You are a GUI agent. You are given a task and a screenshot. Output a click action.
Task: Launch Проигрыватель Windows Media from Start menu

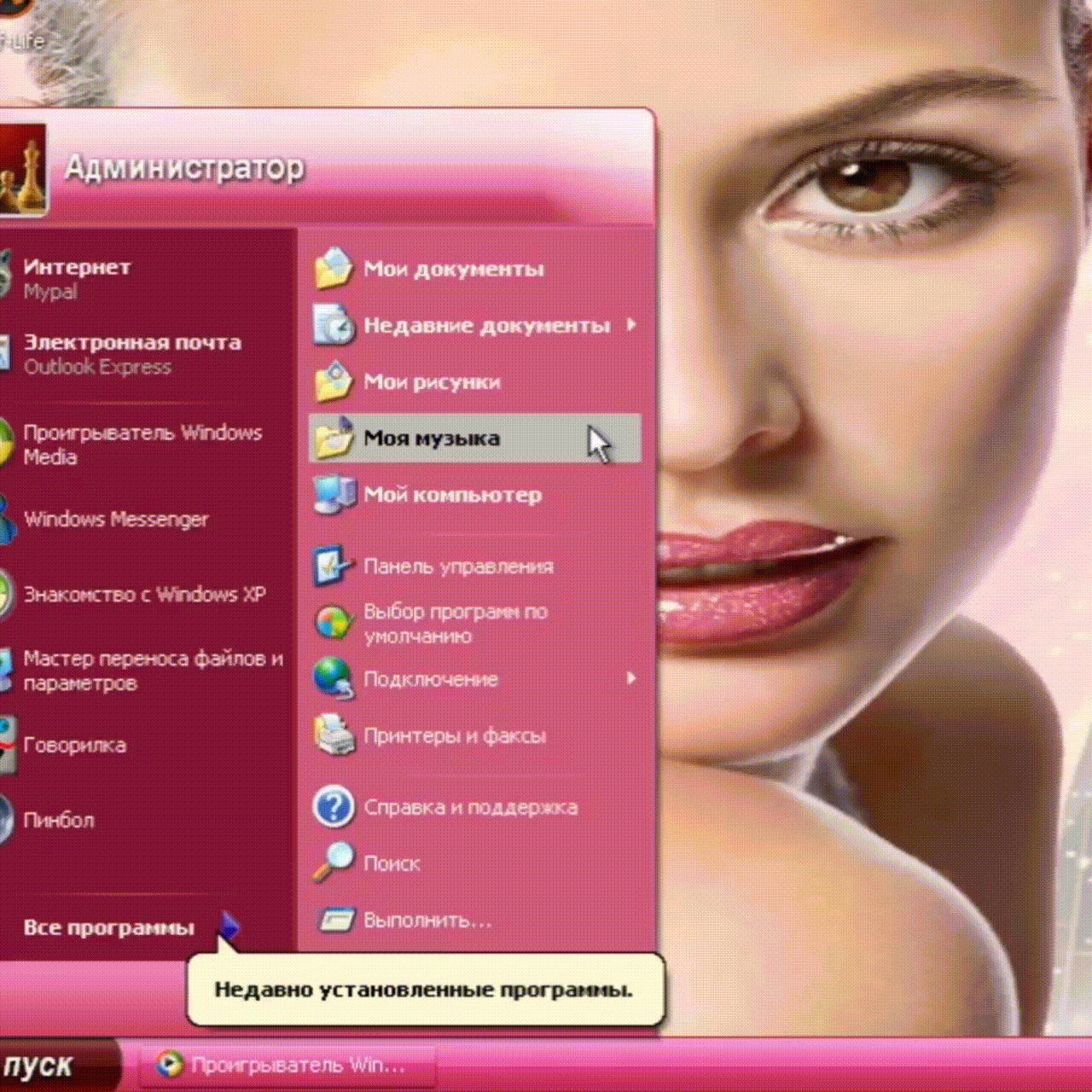pos(145,444)
